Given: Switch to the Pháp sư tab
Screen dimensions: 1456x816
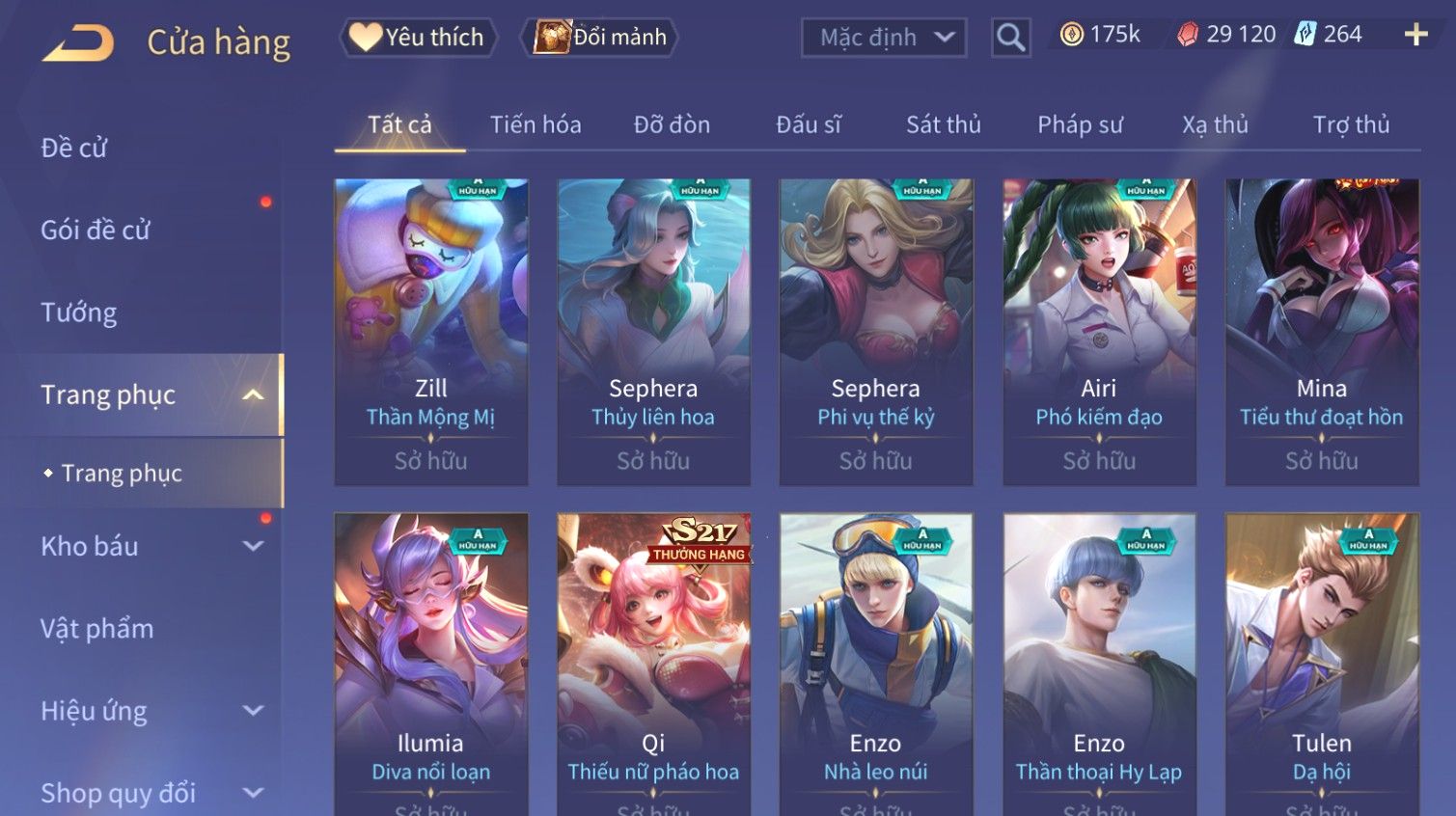Looking at the screenshot, I should [x=1080, y=124].
